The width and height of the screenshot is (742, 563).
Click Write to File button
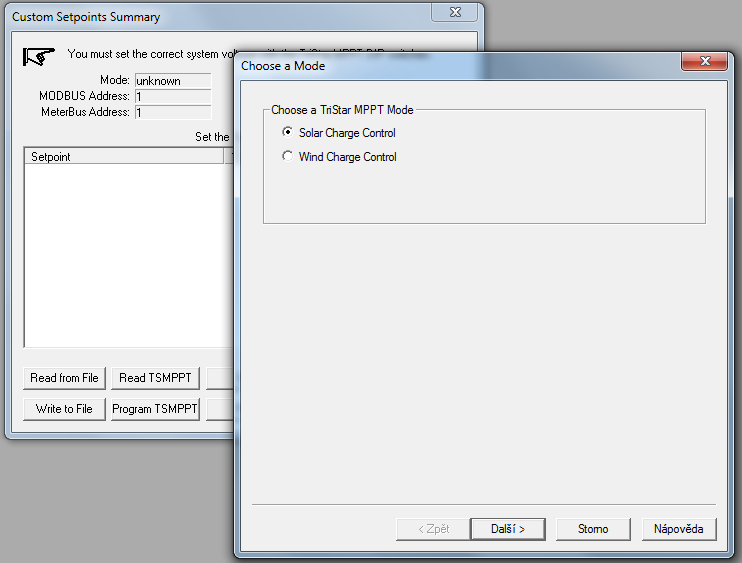point(64,409)
